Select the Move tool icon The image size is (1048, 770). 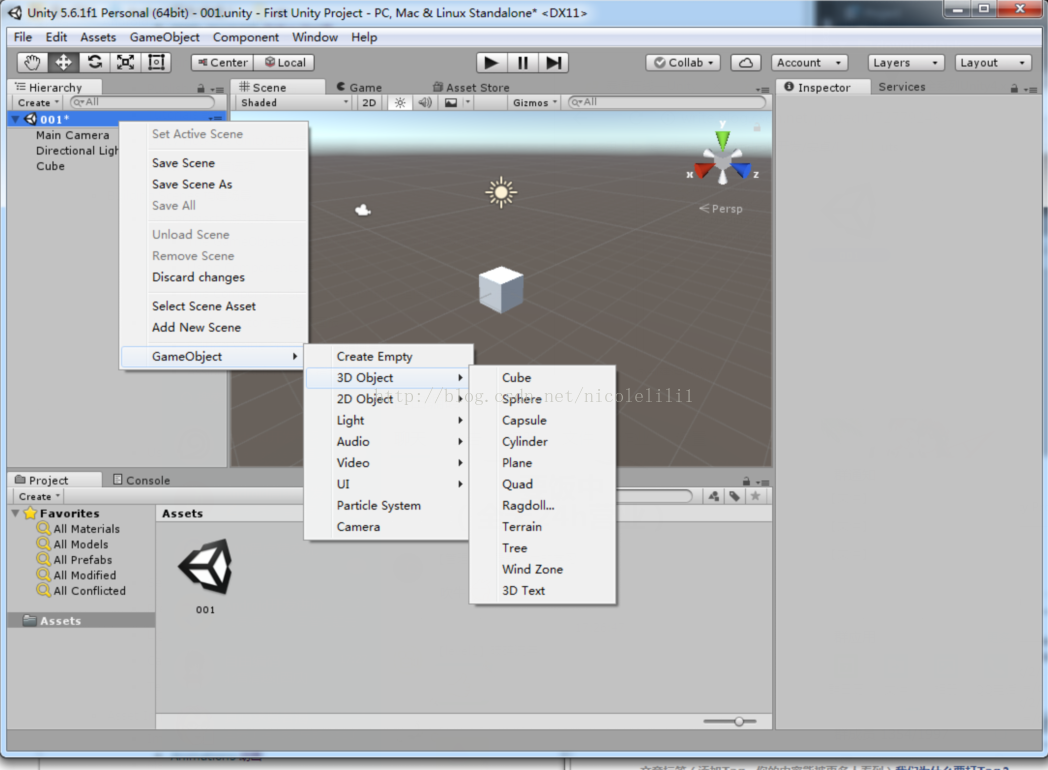[63, 62]
